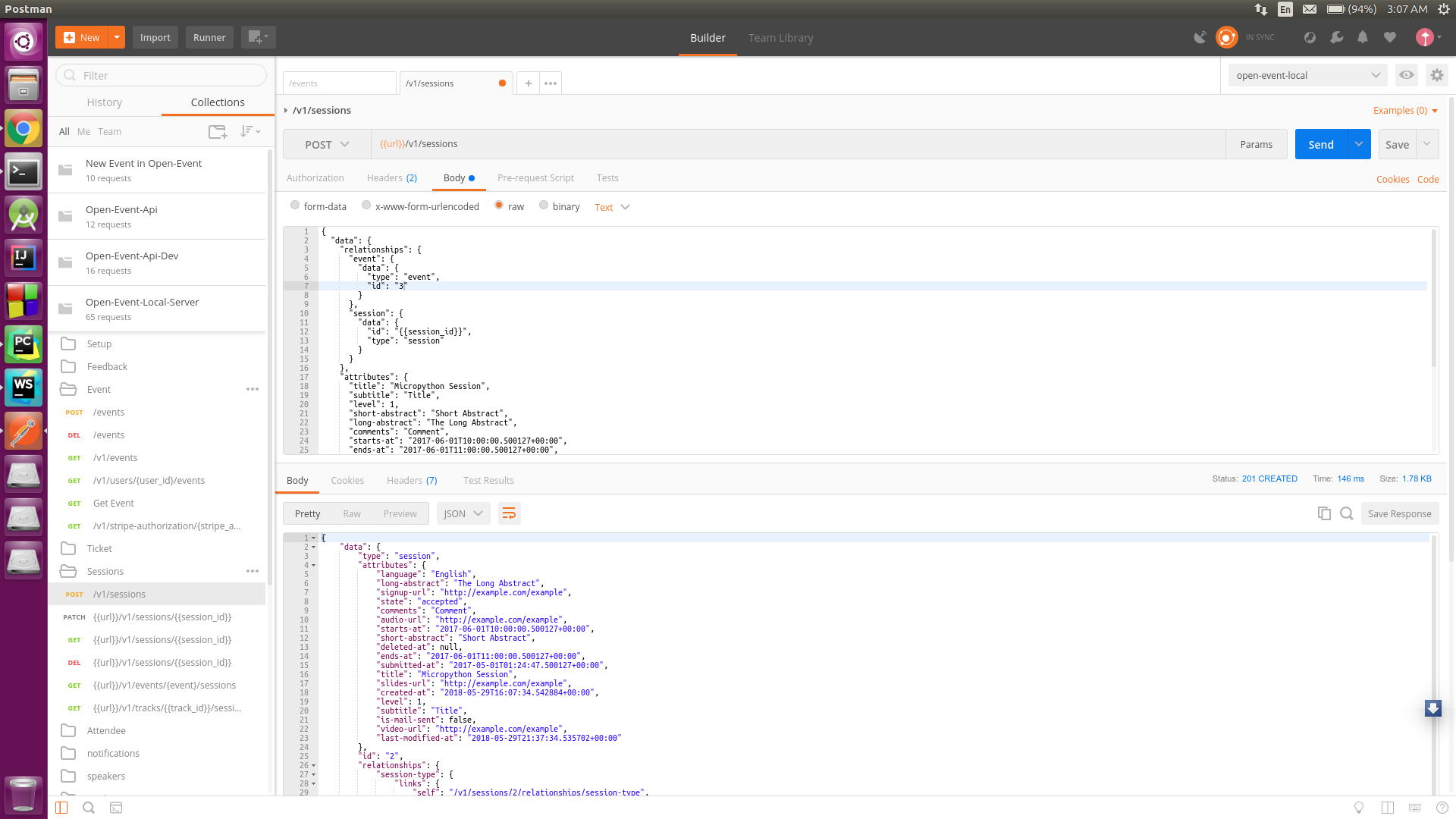The height and width of the screenshot is (819, 1456).
Task: Toggle two-pane view icon
Action: [1388, 808]
